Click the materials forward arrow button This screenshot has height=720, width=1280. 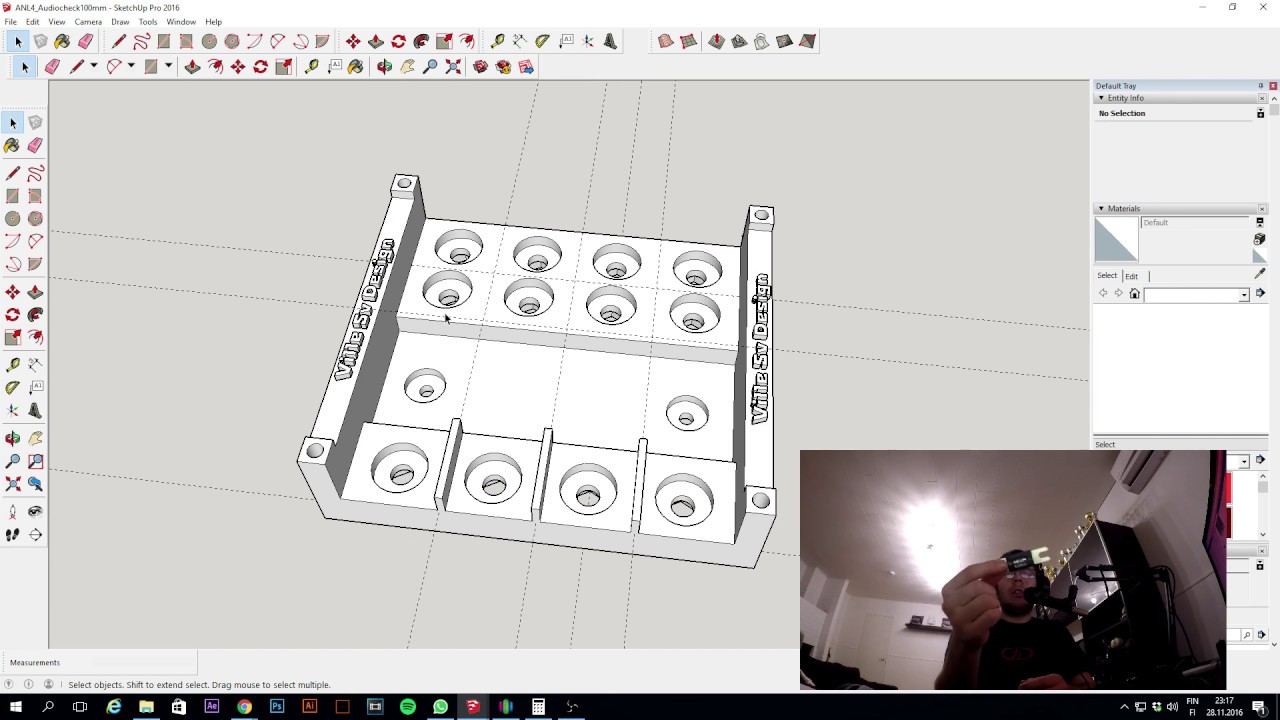pyautogui.click(x=1118, y=293)
